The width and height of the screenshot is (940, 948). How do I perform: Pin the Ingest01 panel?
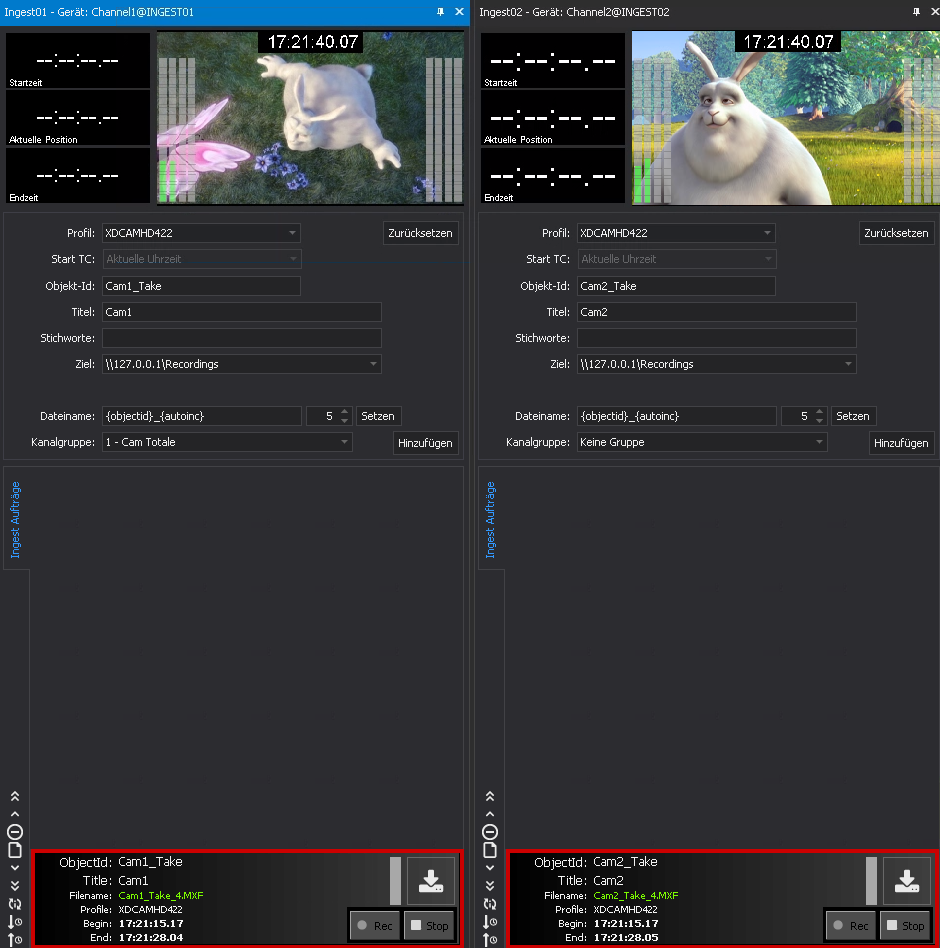pos(440,11)
